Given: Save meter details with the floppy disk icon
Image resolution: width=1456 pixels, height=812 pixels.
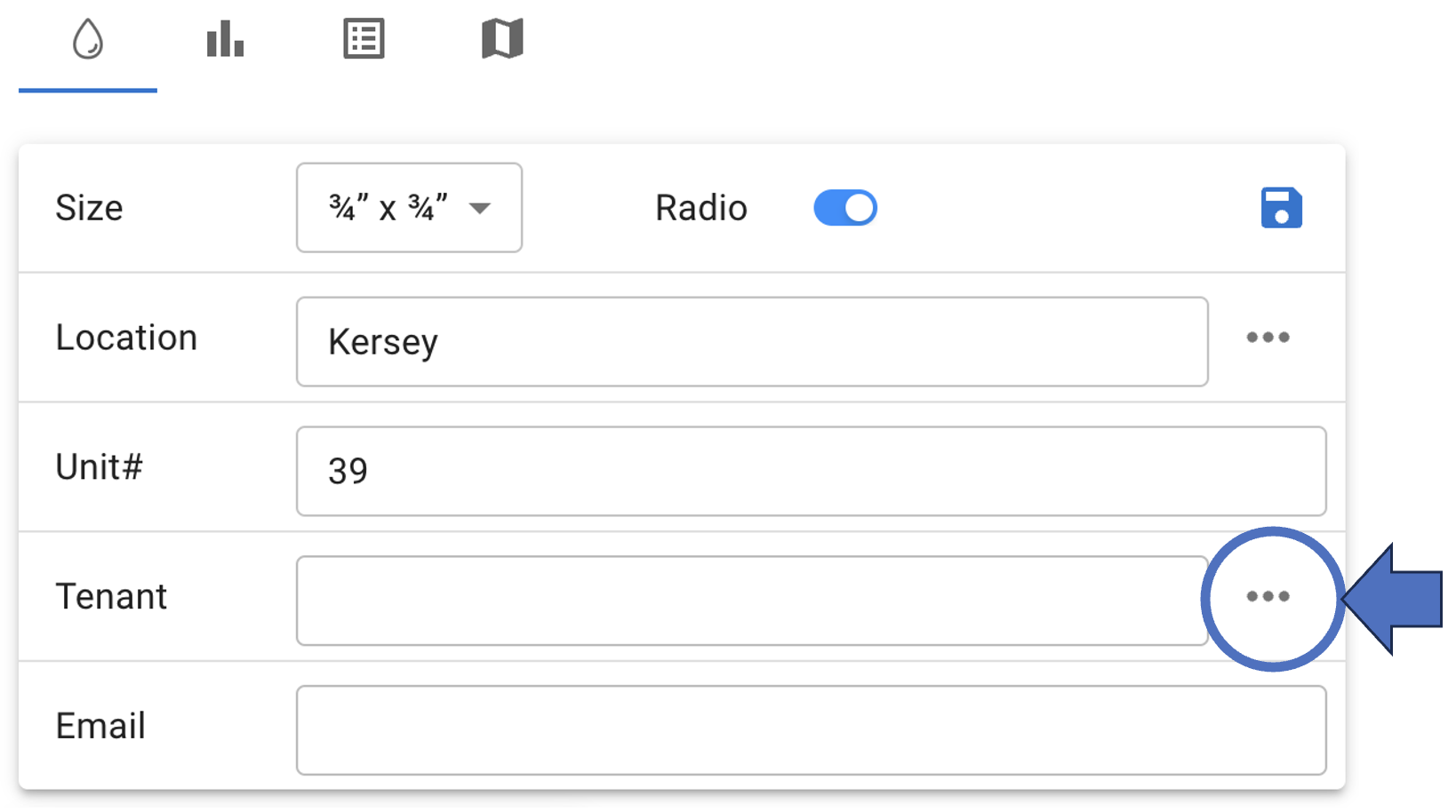Looking at the screenshot, I should (x=1281, y=208).
